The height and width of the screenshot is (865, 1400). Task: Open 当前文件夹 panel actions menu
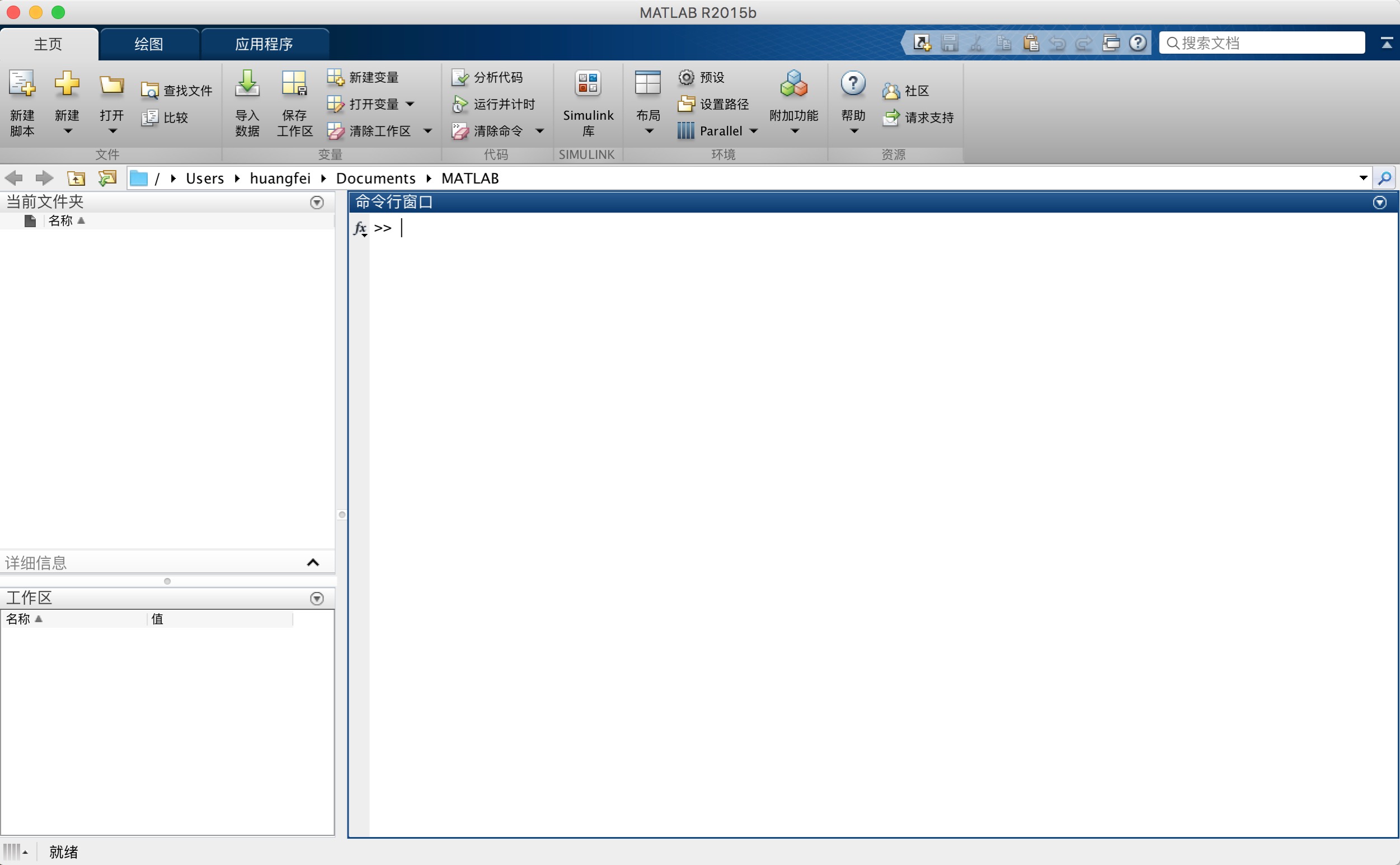(x=316, y=202)
